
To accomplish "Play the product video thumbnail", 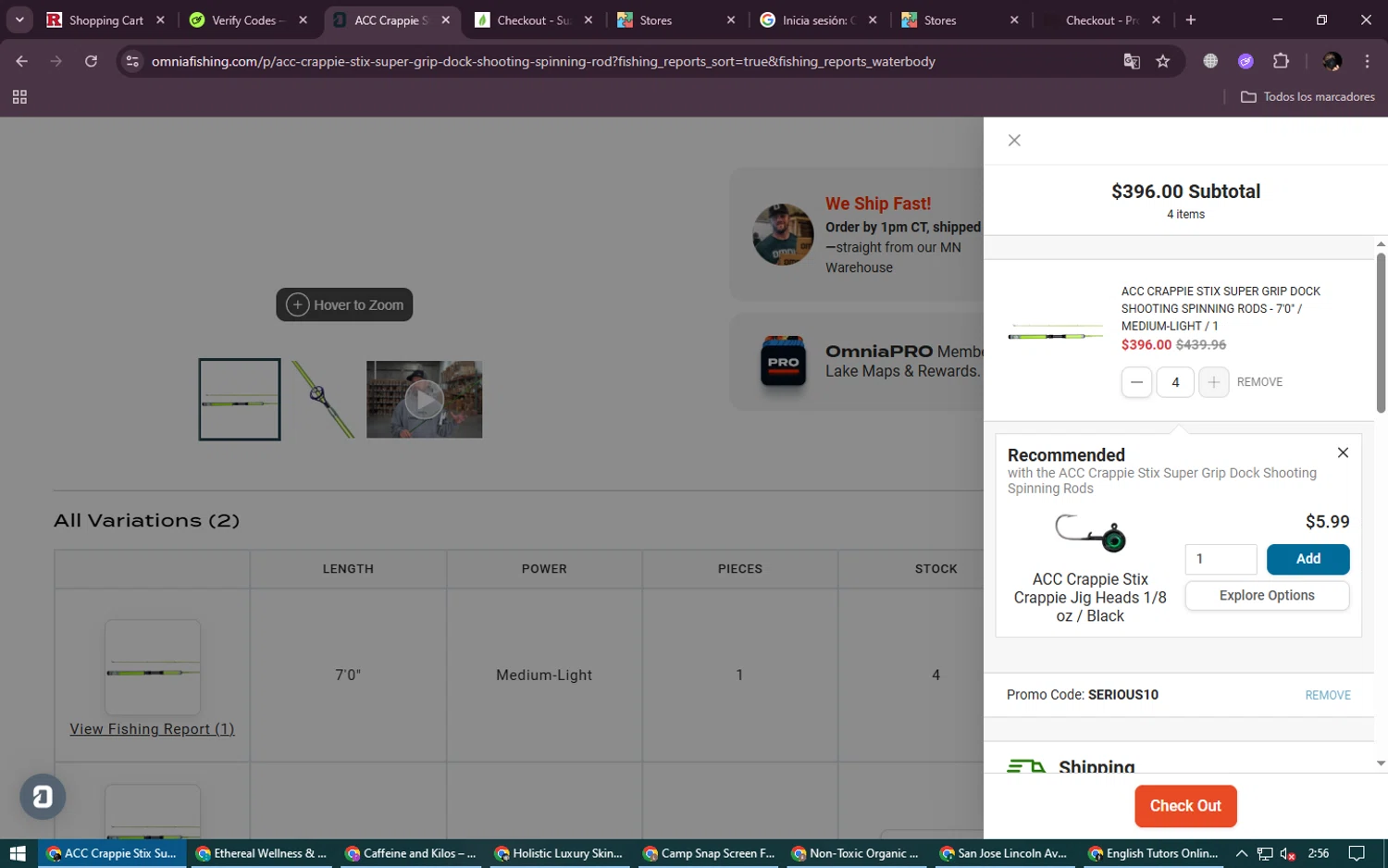I will 424,400.
